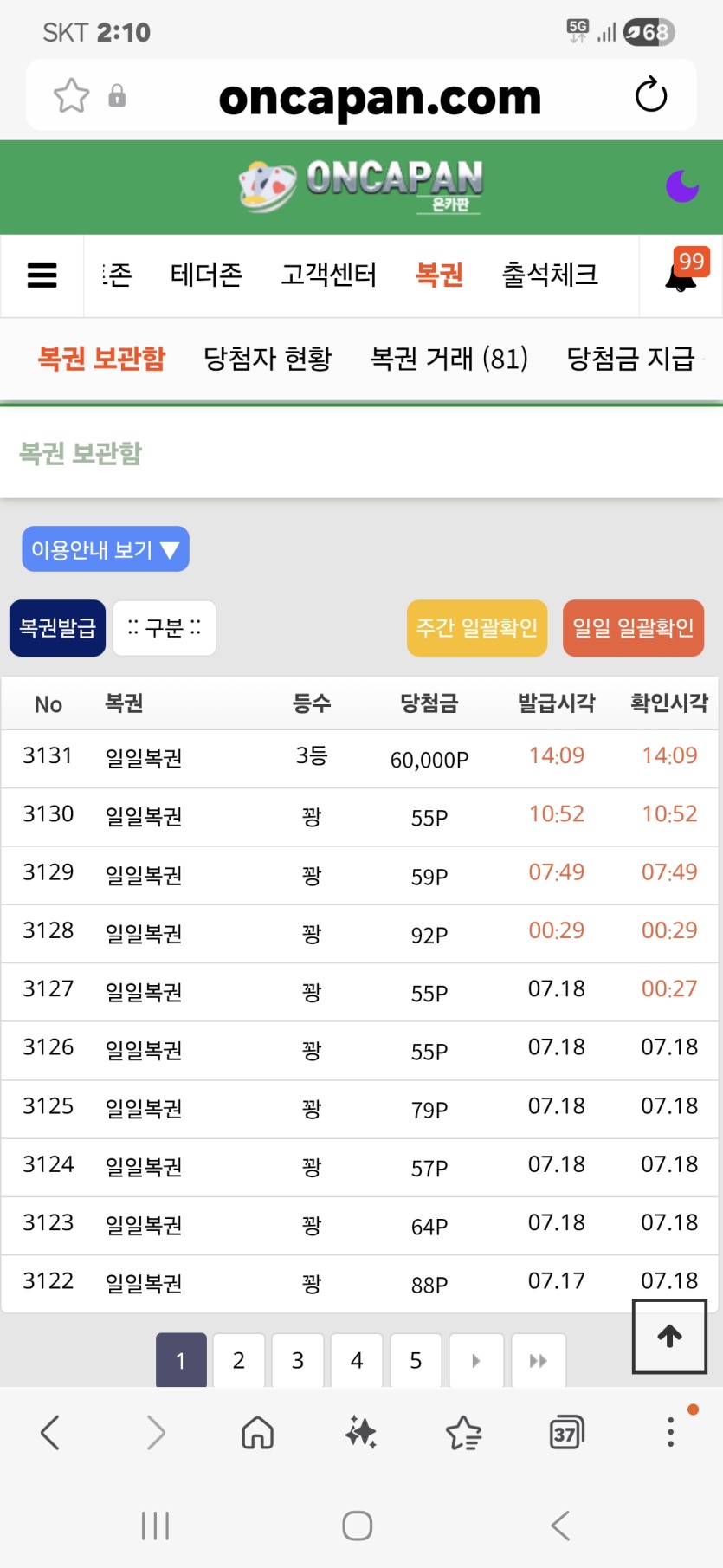
Task: Switch to 당첨자 현황 tab
Action: click(x=268, y=358)
